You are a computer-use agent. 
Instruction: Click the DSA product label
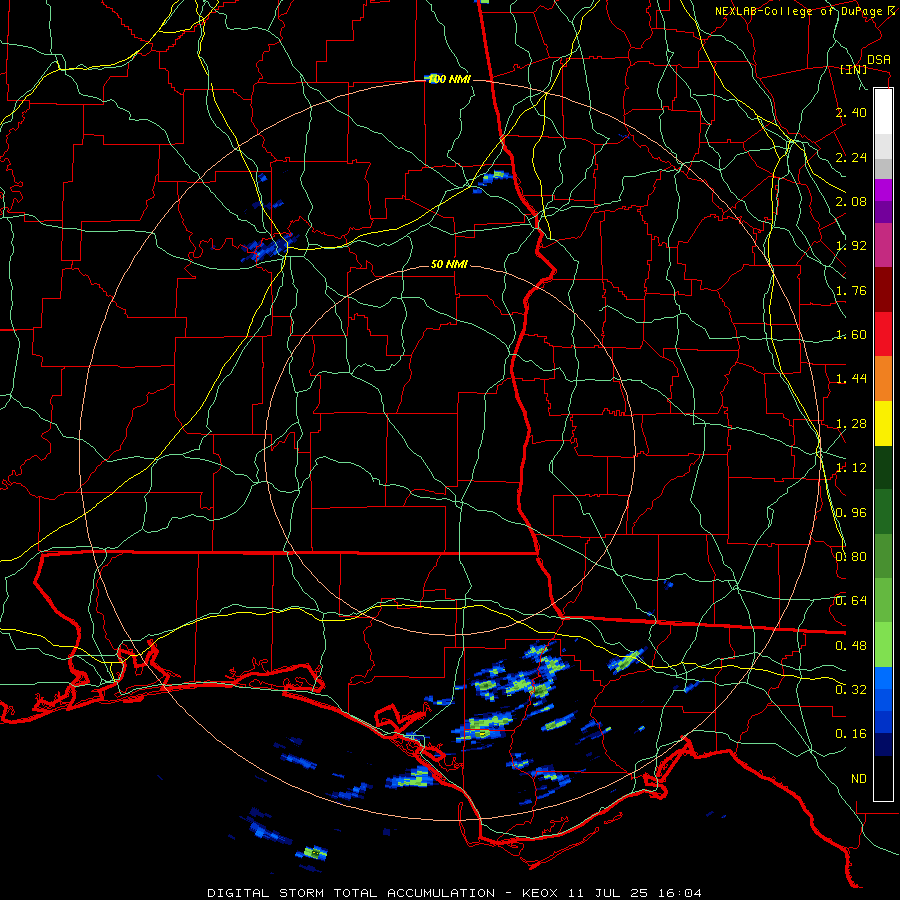879,60
